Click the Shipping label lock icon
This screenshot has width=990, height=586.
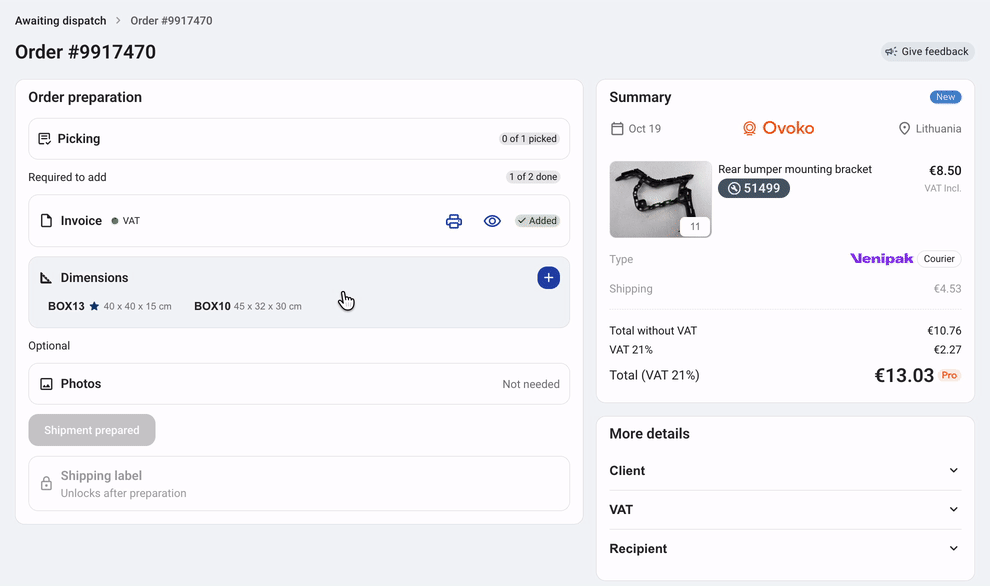[x=46, y=484]
